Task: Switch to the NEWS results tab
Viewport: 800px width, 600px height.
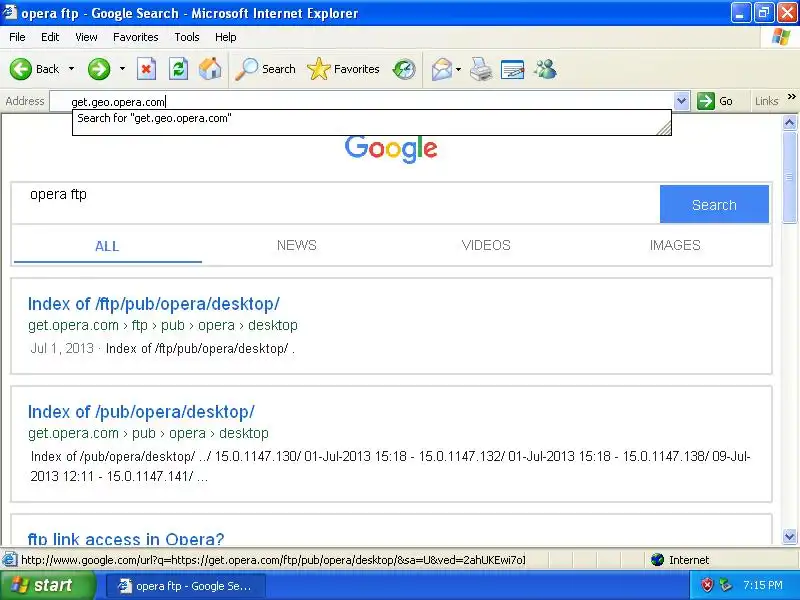Action: coord(296,245)
